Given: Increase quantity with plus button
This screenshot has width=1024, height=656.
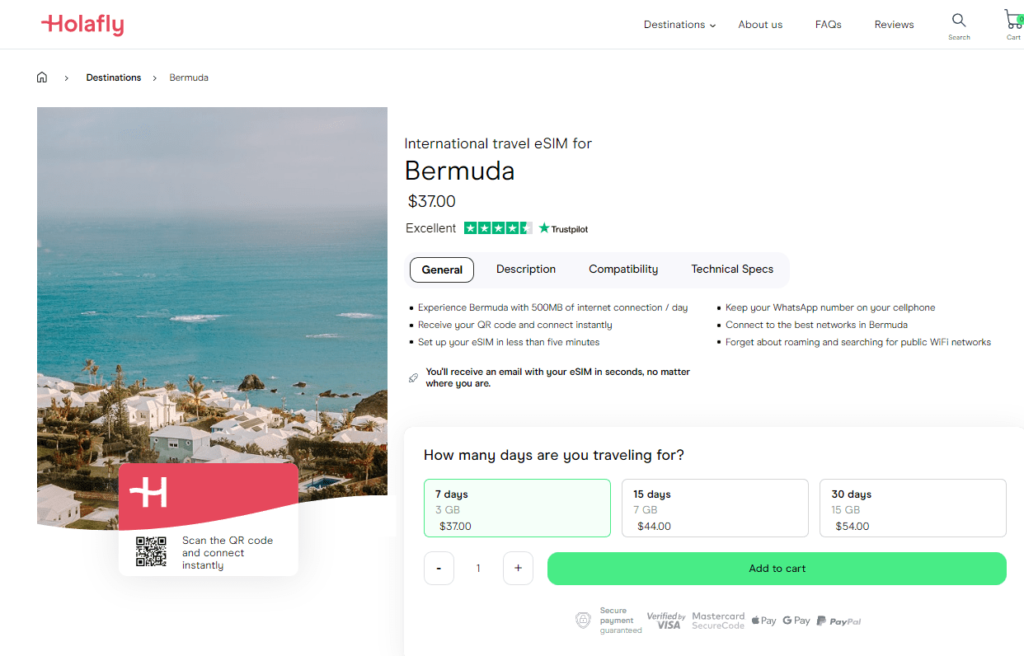Looking at the screenshot, I should 518,568.
